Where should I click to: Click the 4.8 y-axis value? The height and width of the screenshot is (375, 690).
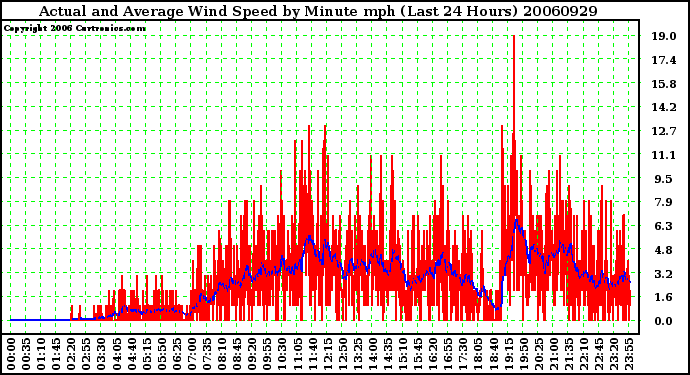pos(664,250)
